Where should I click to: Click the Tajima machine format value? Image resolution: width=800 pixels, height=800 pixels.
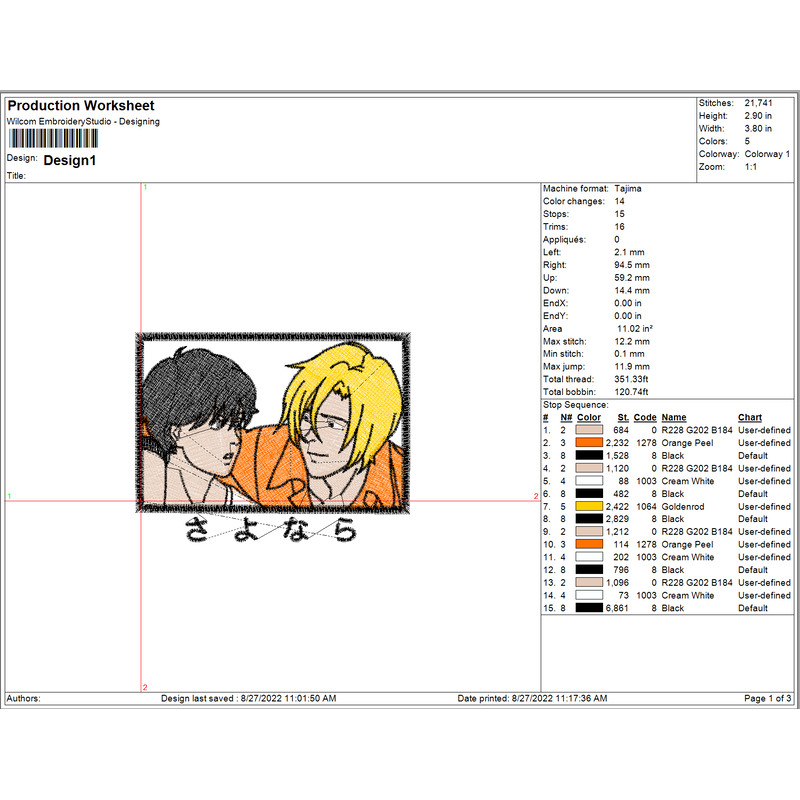pos(630,188)
